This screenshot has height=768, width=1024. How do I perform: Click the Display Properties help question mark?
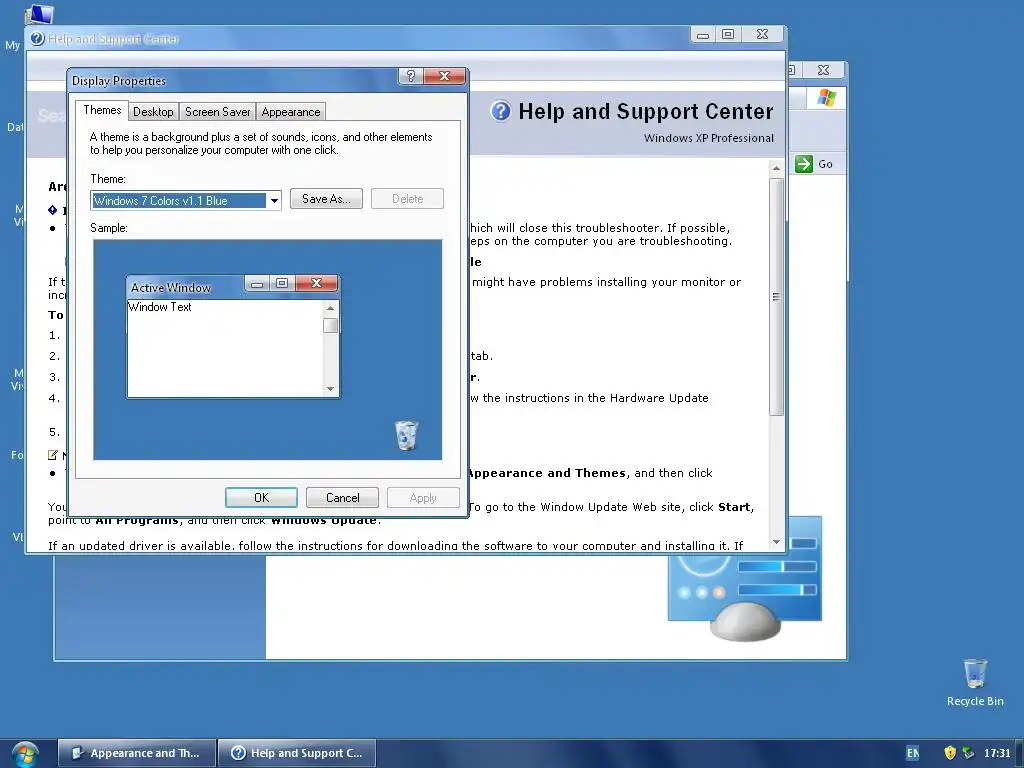pos(410,76)
